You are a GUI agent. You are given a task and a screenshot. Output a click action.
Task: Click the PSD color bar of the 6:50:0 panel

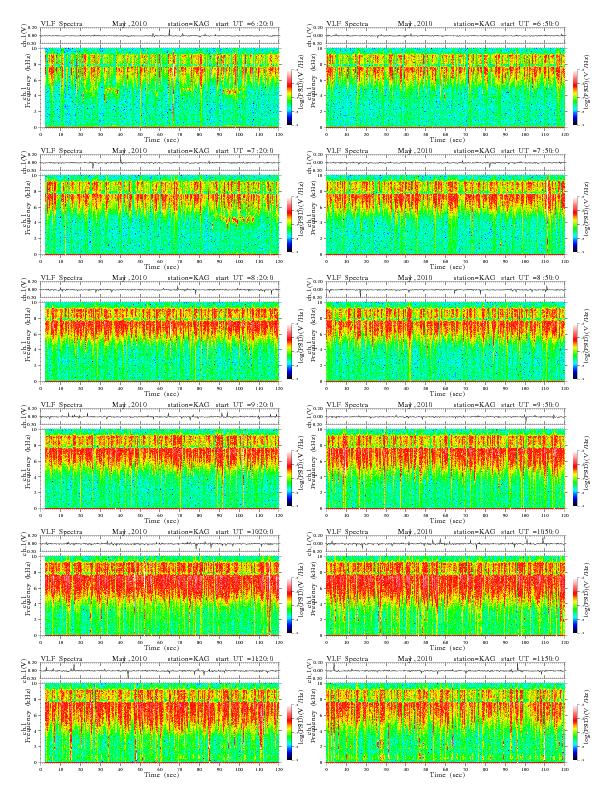point(575,97)
